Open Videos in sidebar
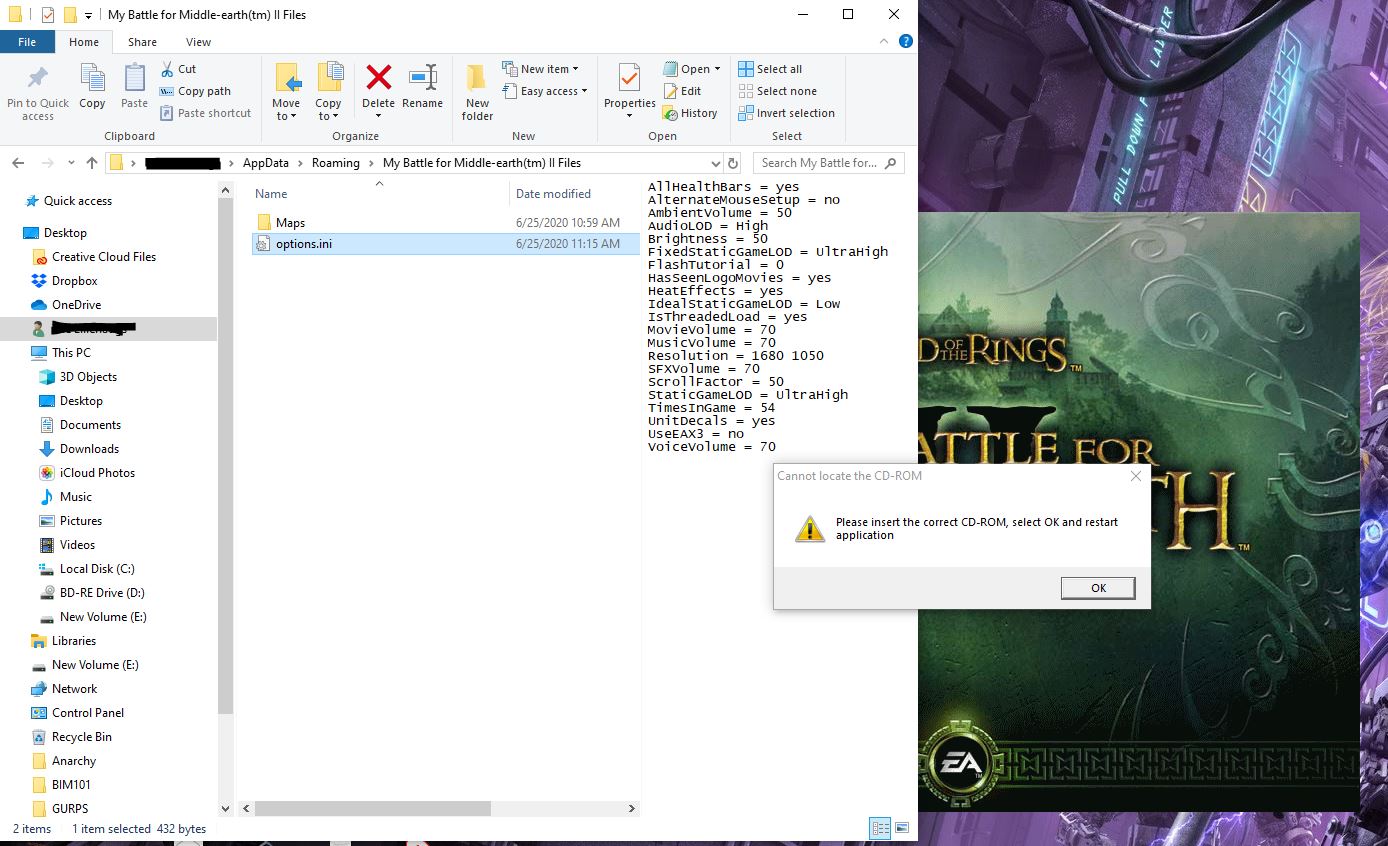This screenshot has height=846, width=1388. coord(77,545)
